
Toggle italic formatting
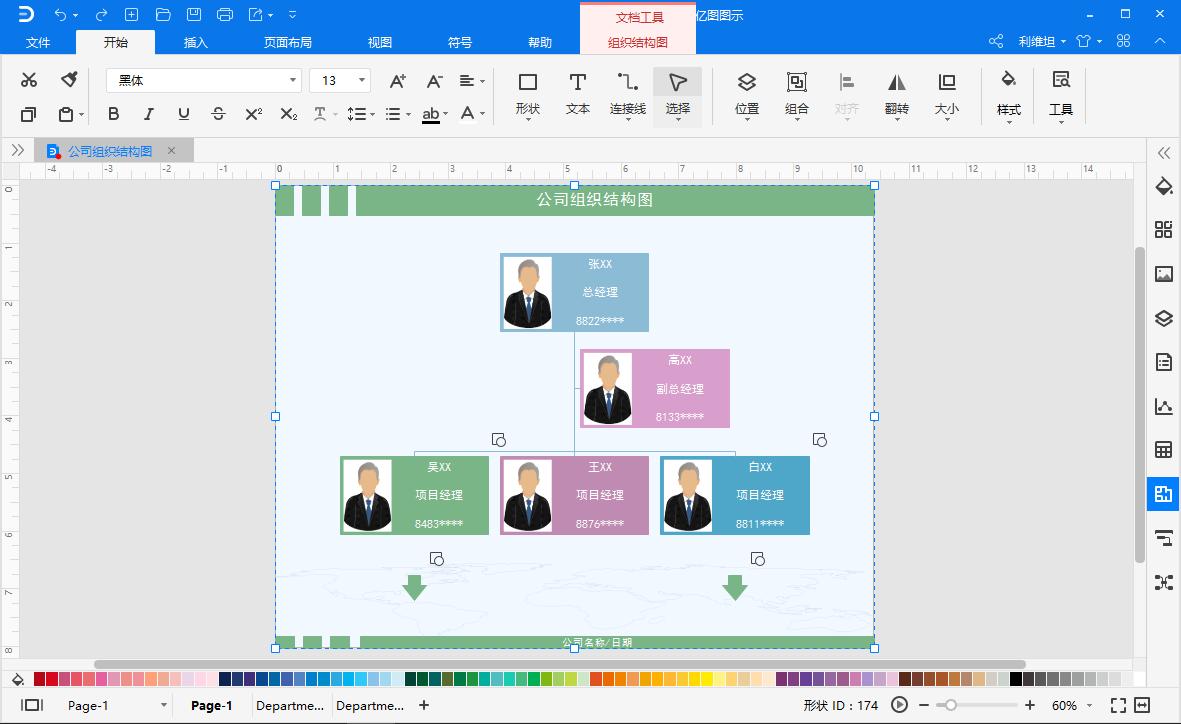point(148,114)
